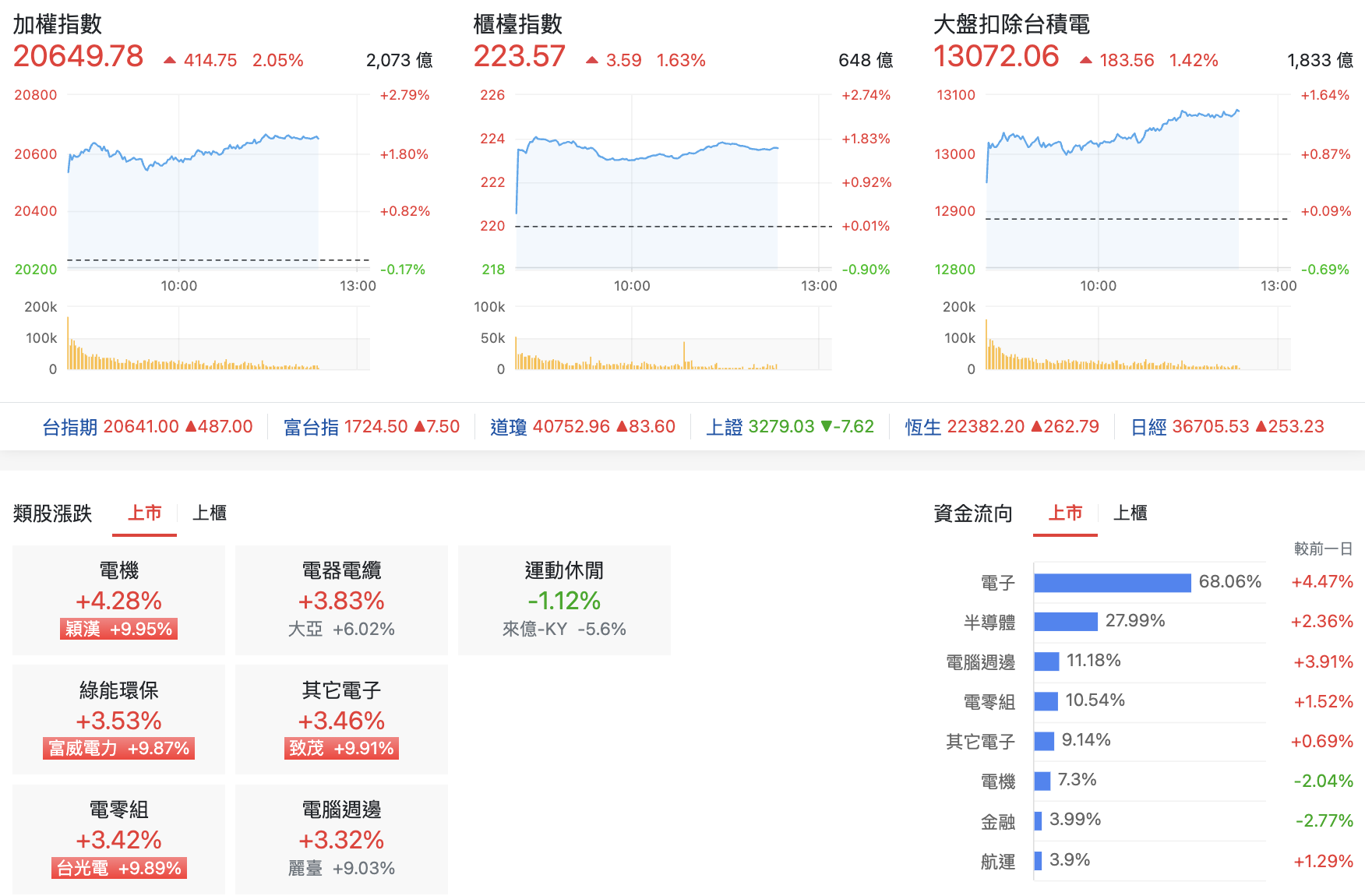
Task: Open the 其它電子 sector card
Action: [341, 719]
